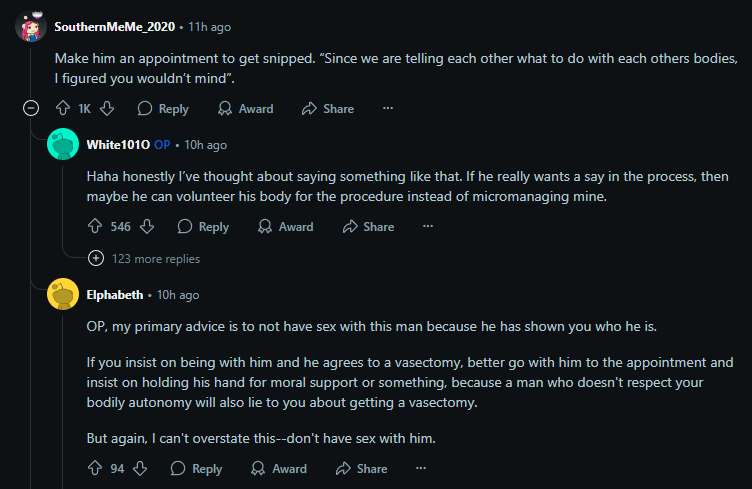The width and height of the screenshot is (752, 489).
Task: Give Award to White101O's reply
Action: coord(285,227)
